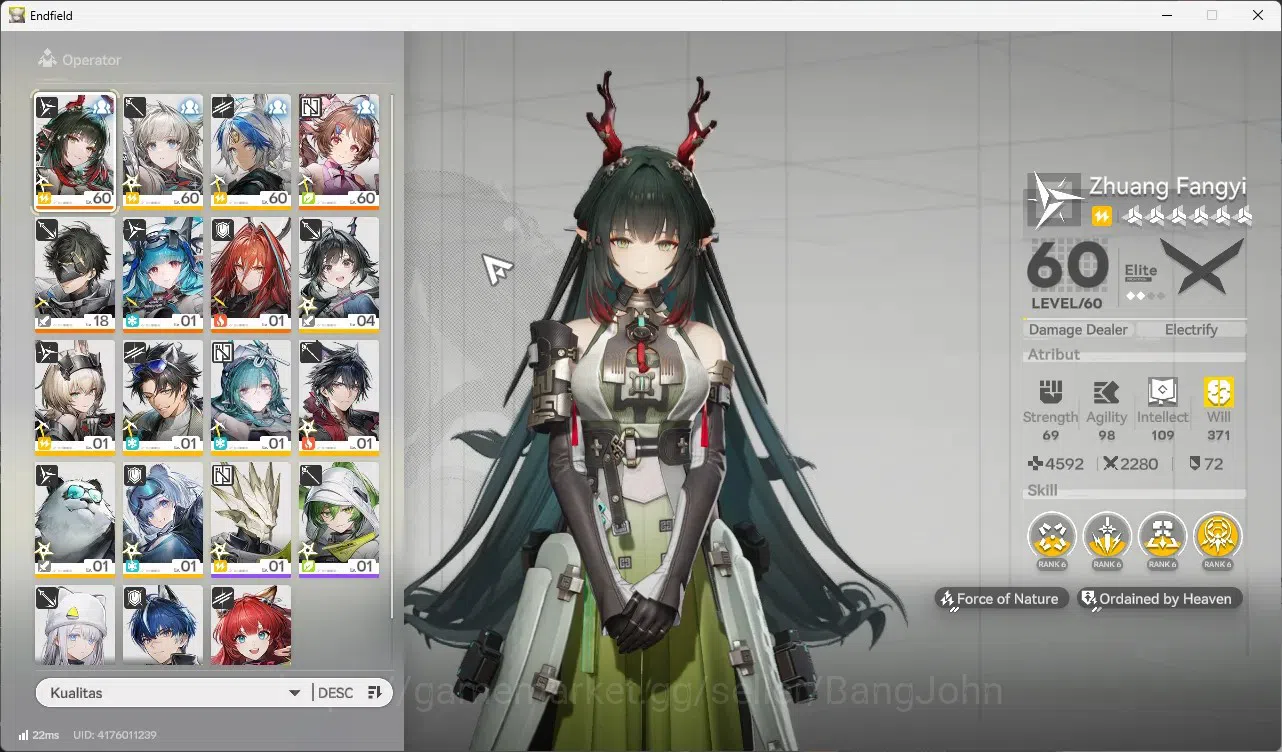This screenshot has height=752, width=1282.
Task: Click the crossed swords weapon icon
Action: [1202, 266]
